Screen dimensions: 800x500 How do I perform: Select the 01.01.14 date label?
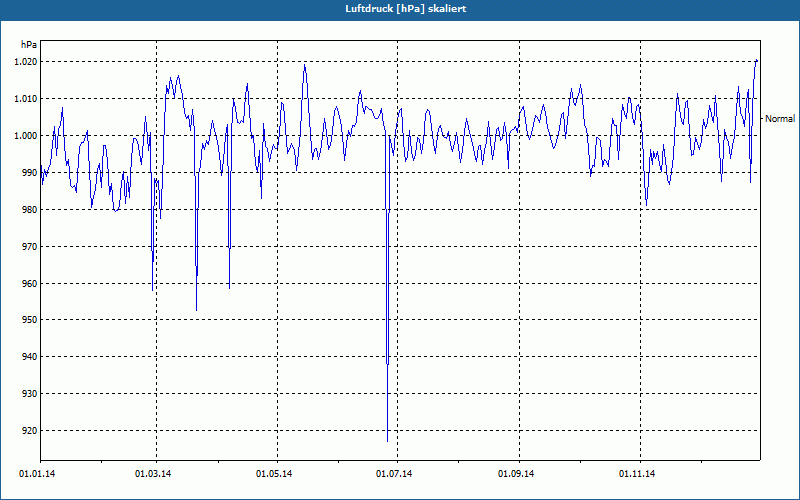pos(37,474)
